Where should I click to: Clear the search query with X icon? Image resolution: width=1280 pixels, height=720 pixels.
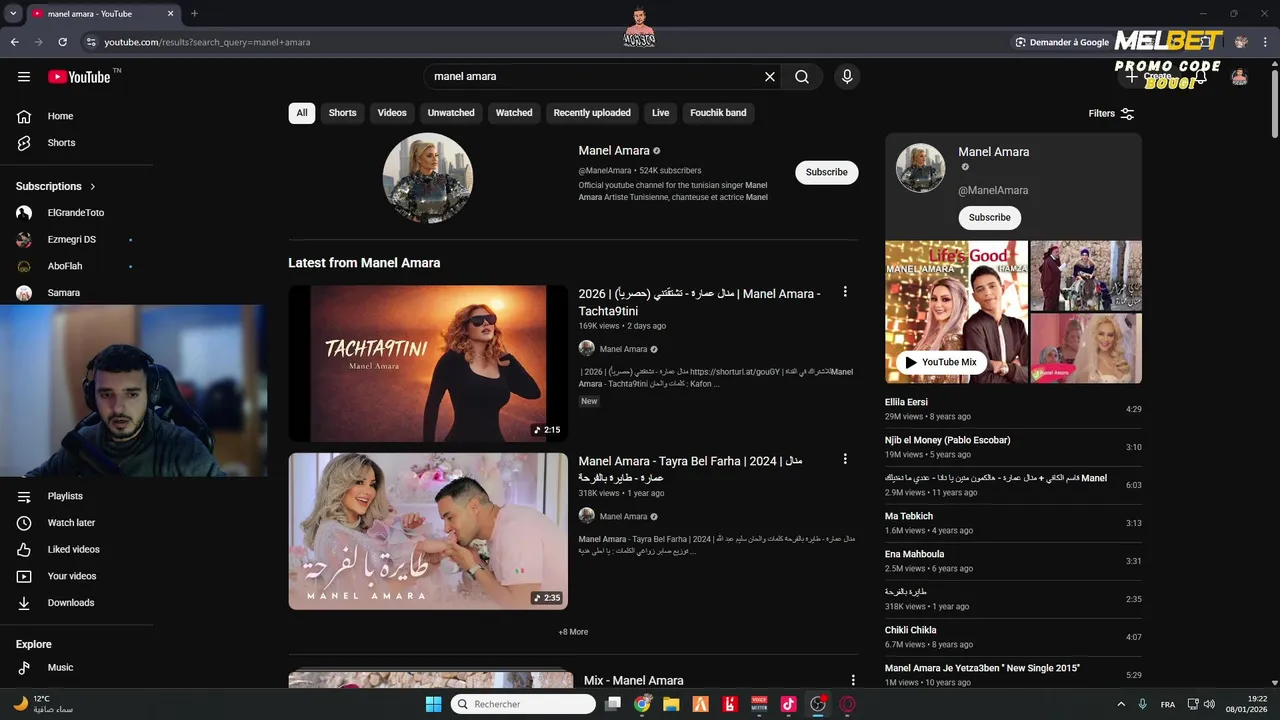(770, 77)
